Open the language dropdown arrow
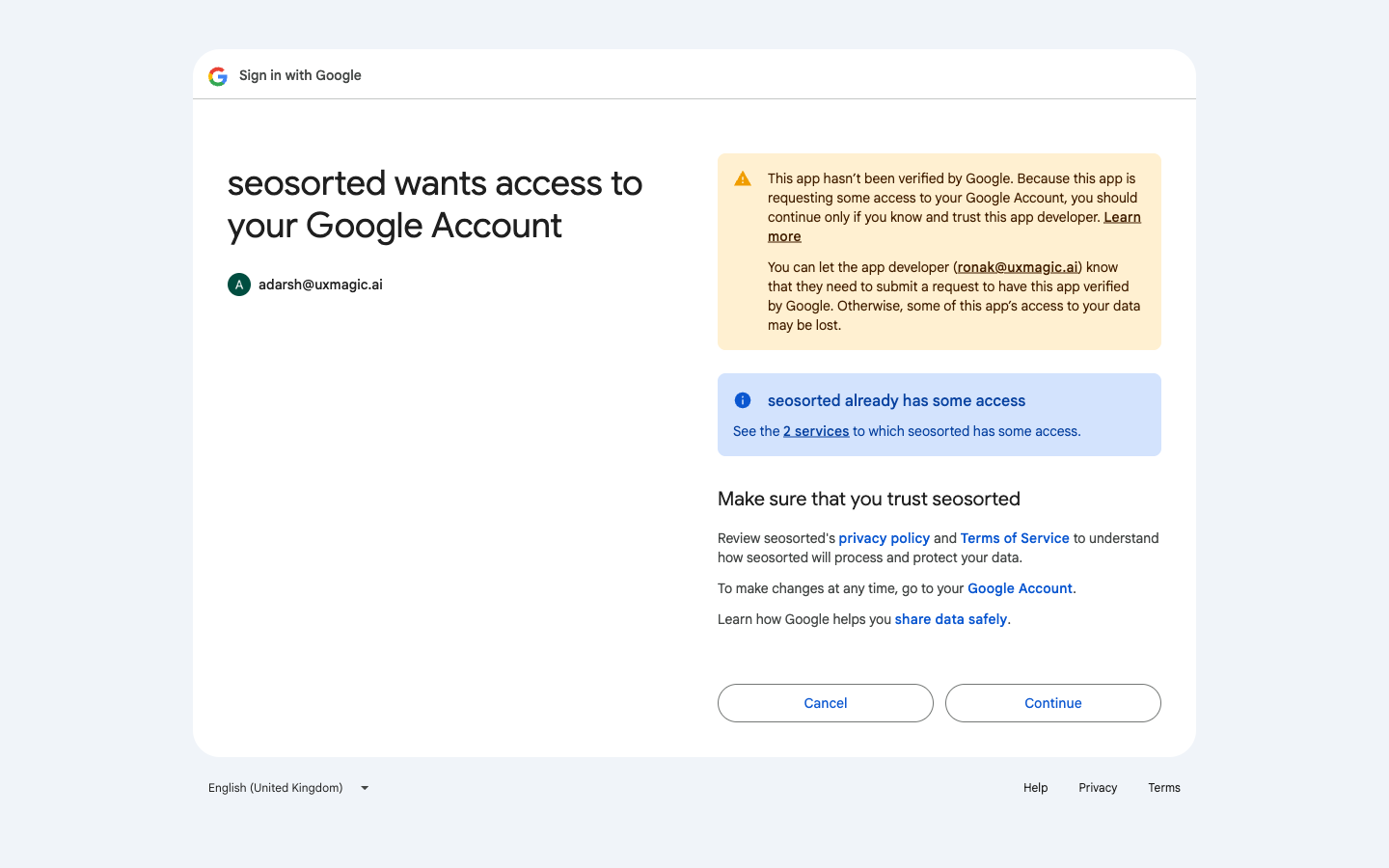 [x=365, y=788]
